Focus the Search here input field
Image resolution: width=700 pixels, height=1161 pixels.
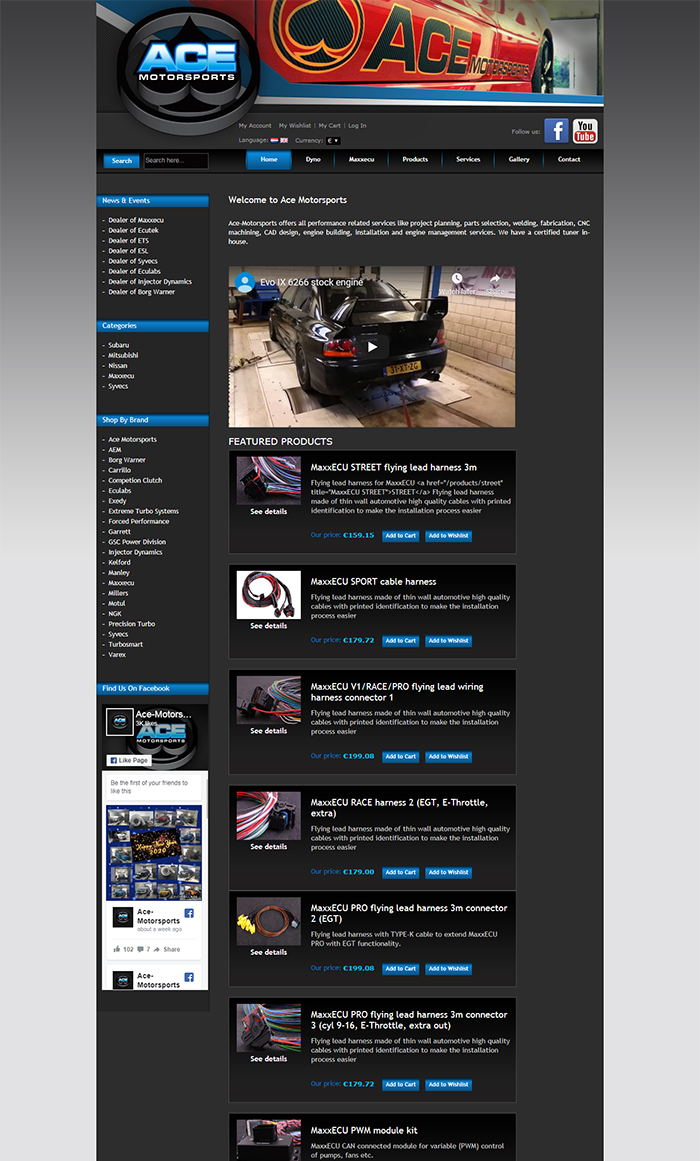pos(176,161)
